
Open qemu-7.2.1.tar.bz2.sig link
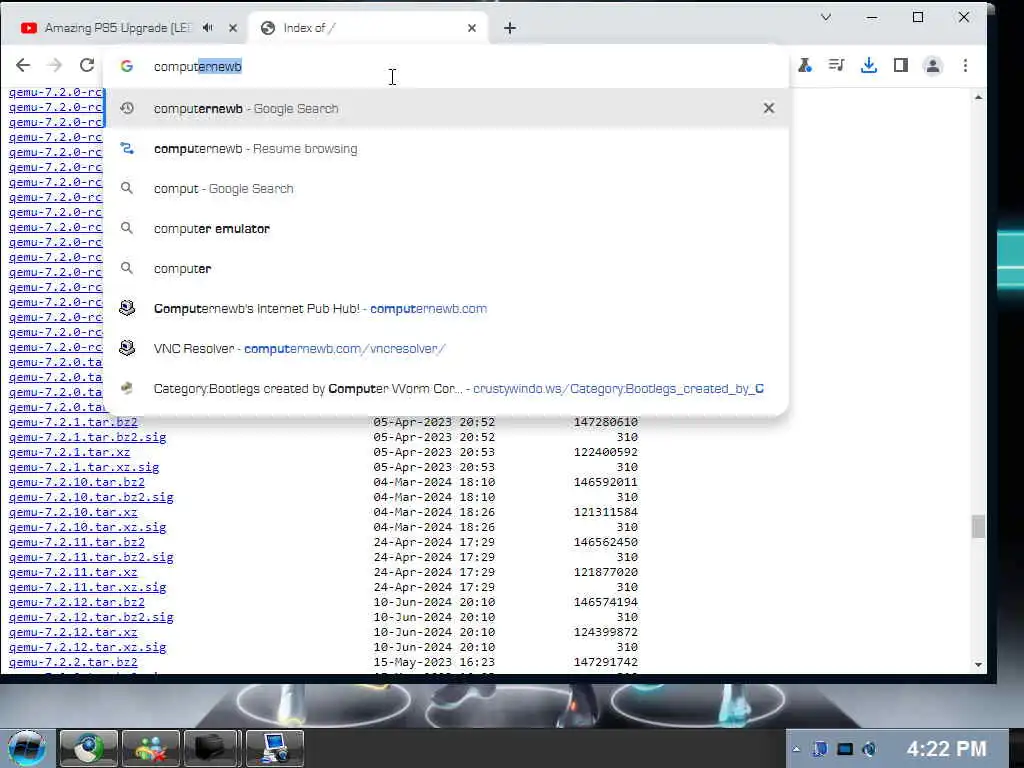click(x=88, y=437)
